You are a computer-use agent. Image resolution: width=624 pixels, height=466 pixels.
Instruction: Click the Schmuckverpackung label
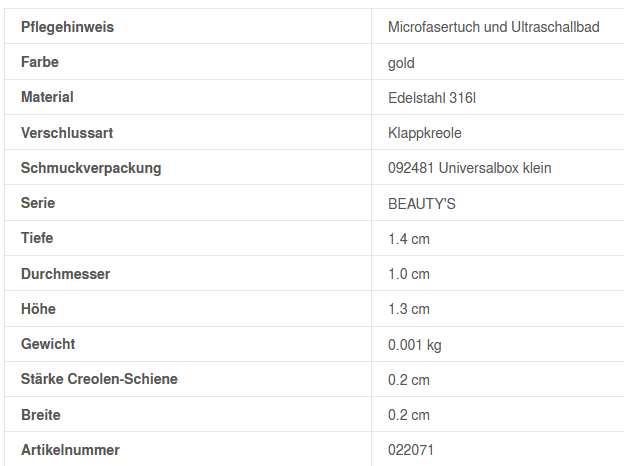coord(91,168)
